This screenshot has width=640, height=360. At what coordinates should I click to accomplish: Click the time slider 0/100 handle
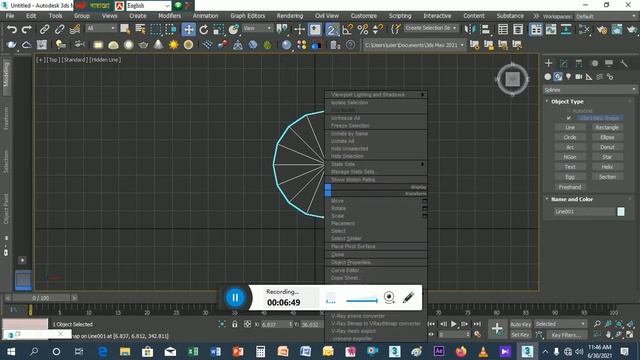pyautogui.click(x=40, y=298)
